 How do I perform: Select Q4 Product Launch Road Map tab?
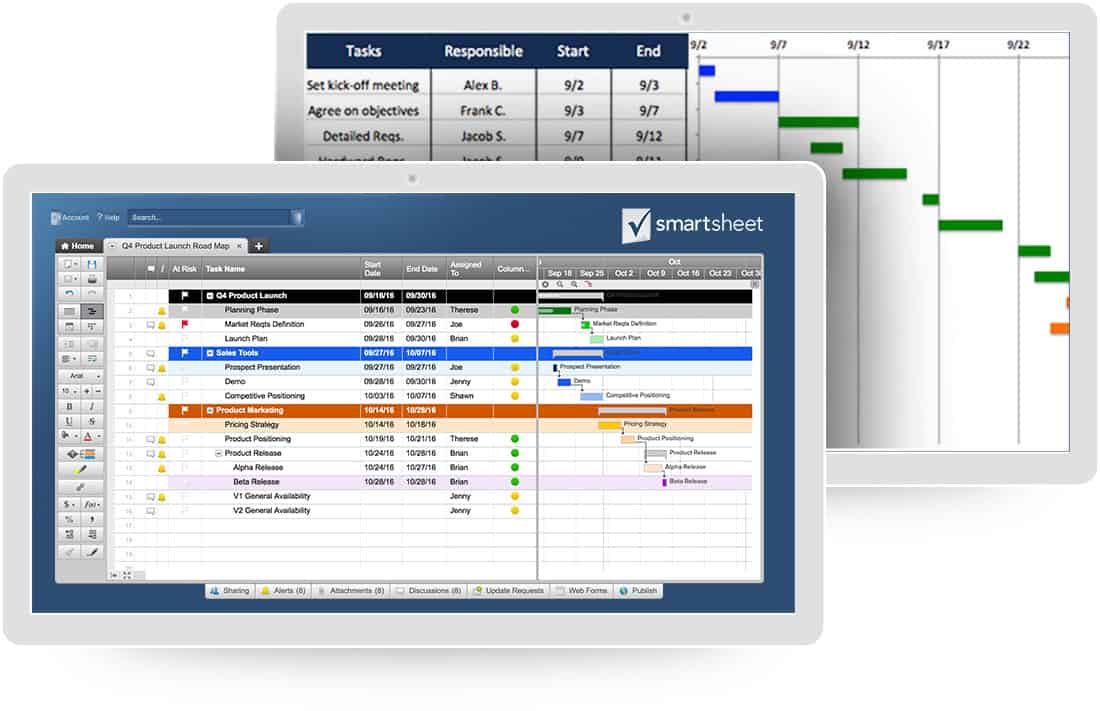[175, 246]
